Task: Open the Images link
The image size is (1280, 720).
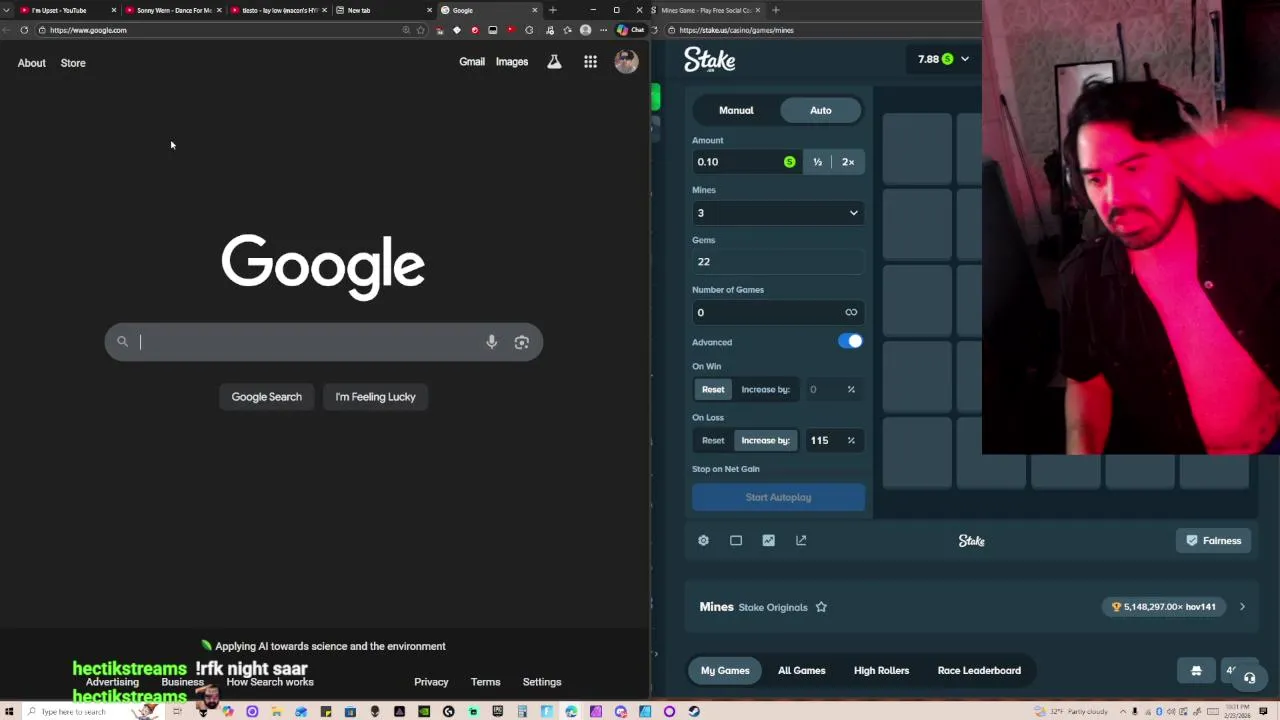Action: pos(512,62)
